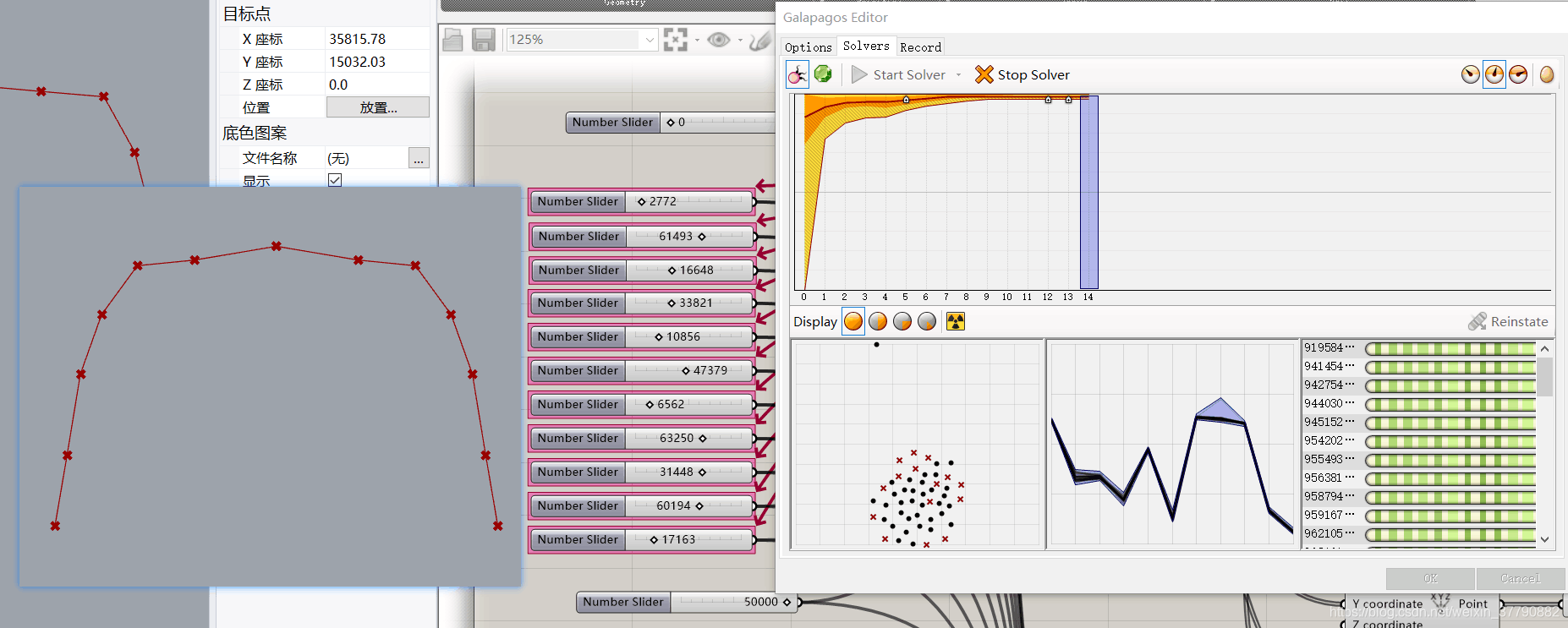Select the smallest-slice Display circle
This screenshot has width=1568, height=628.
(x=927, y=321)
